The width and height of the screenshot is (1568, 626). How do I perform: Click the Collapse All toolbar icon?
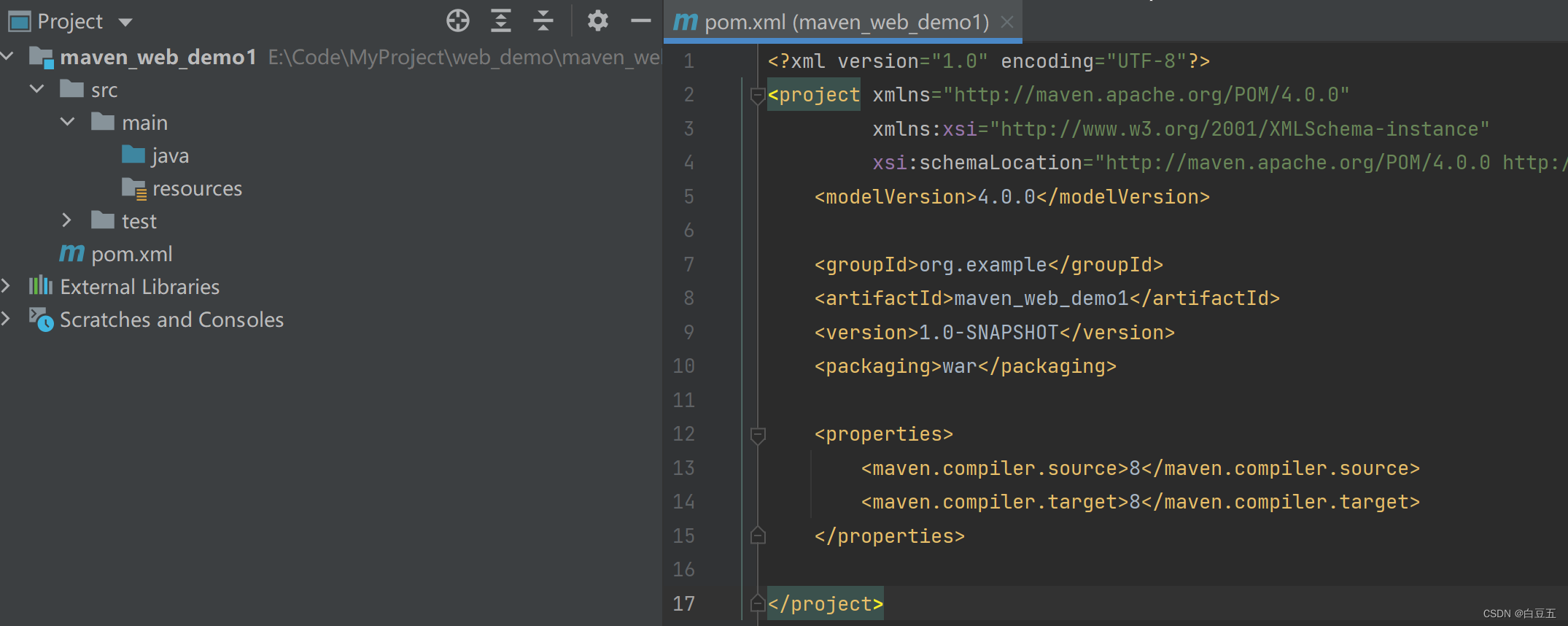tap(543, 21)
